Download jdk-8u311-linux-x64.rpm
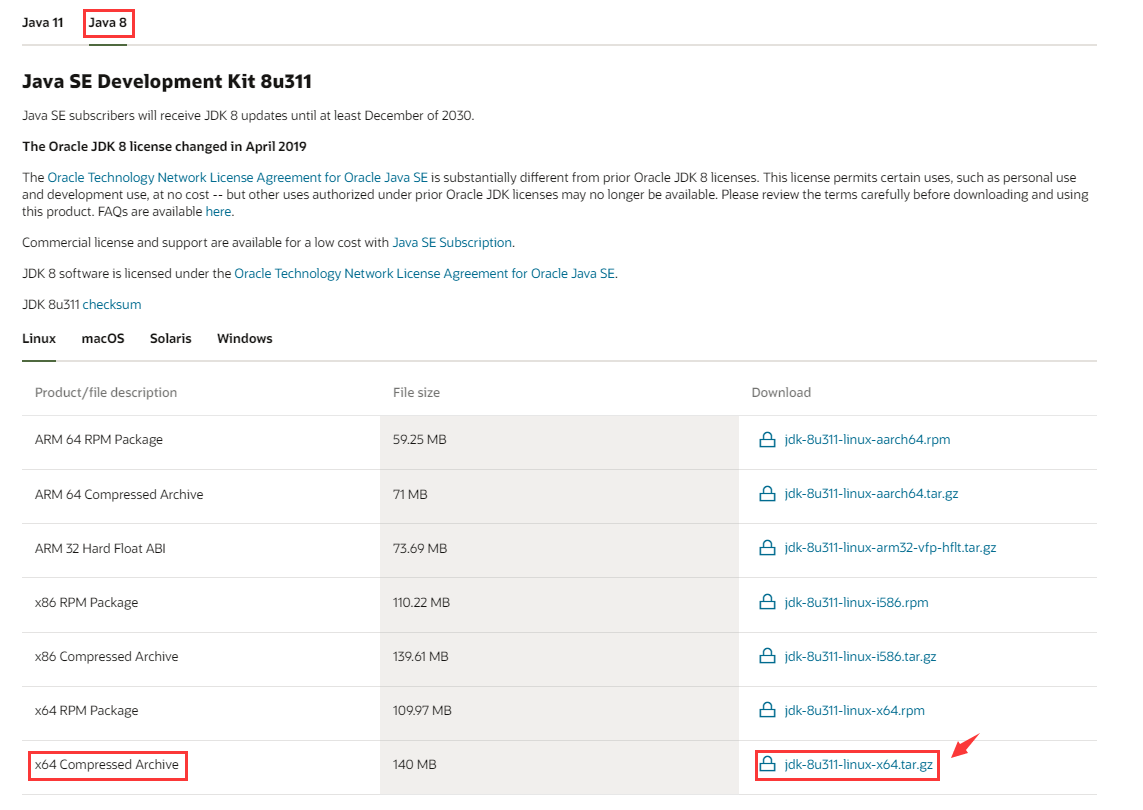The image size is (1143, 810). (854, 710)
